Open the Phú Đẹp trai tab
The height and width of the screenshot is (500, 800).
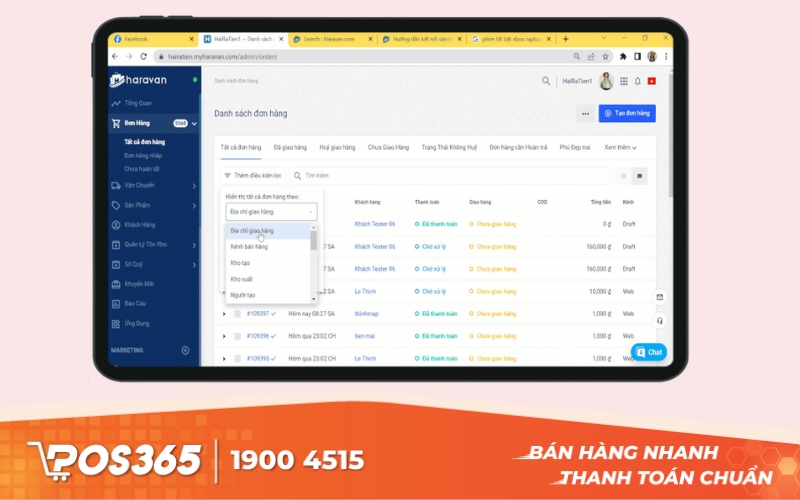click(x=575, y=147)
